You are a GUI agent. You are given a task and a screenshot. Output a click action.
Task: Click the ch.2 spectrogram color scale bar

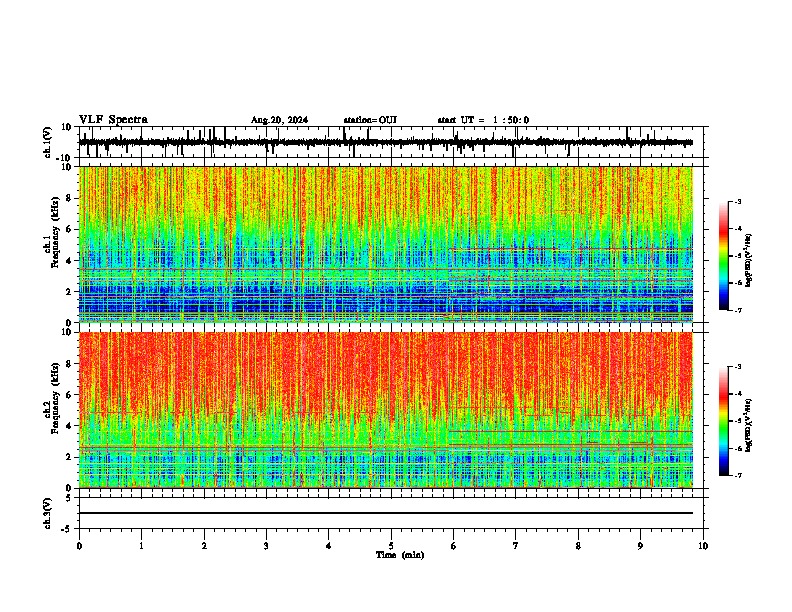point(723,421)
